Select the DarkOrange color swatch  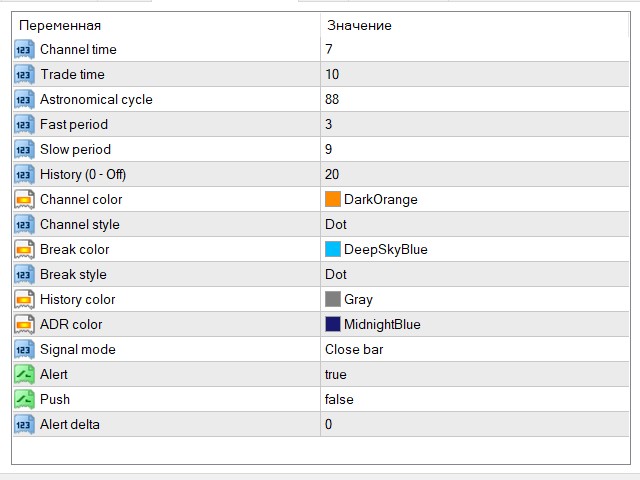click(333, 199)
